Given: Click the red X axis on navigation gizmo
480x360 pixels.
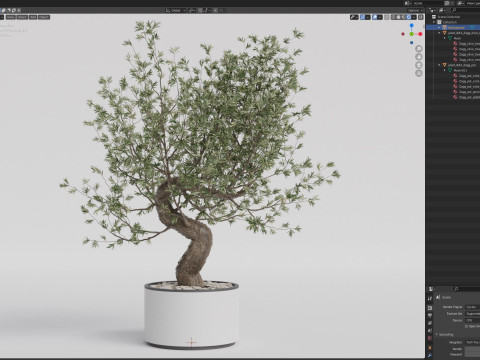Looking at the screenshot, I should pos(420,34).
